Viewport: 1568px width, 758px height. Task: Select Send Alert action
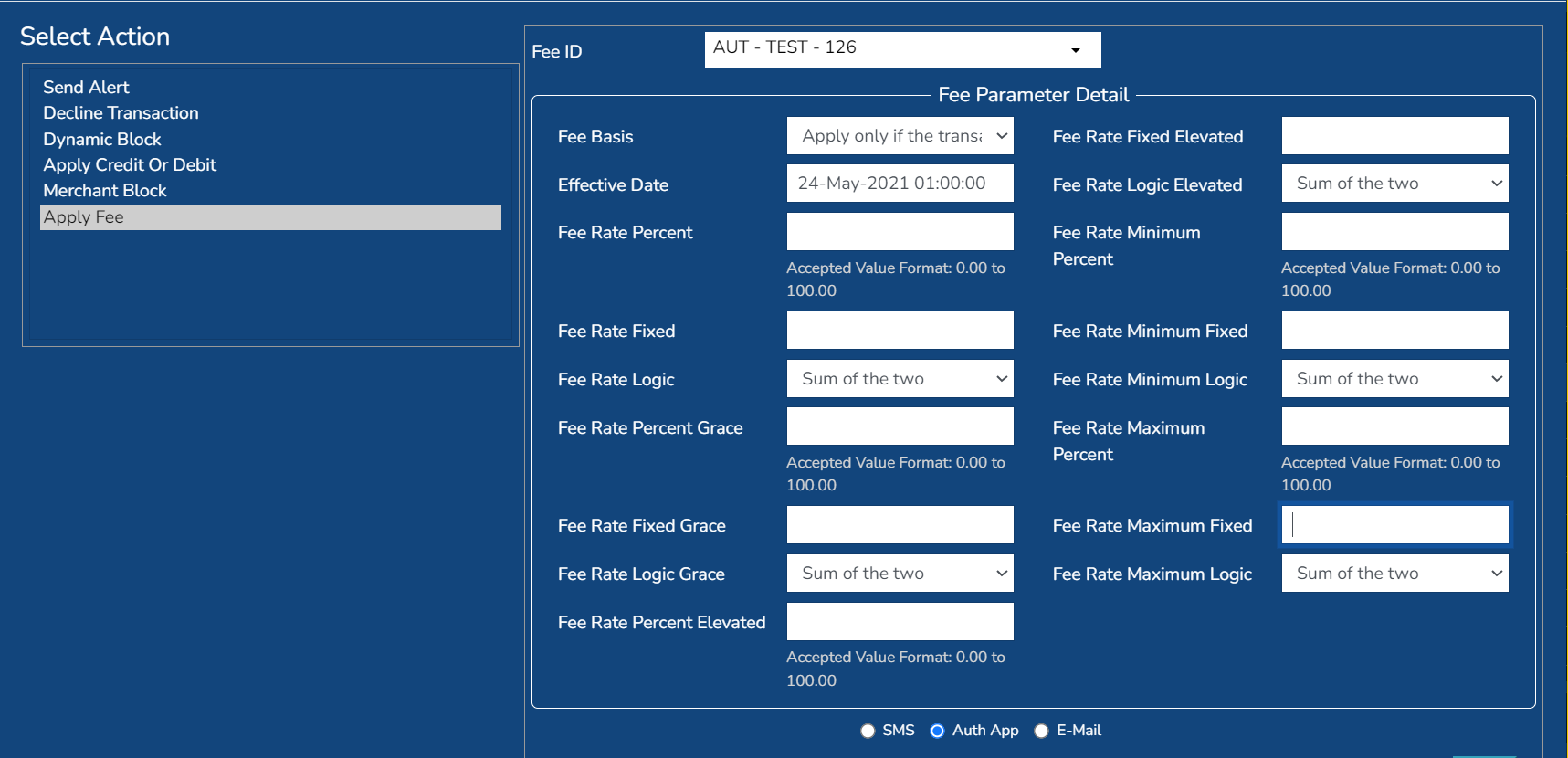point(270,88)
